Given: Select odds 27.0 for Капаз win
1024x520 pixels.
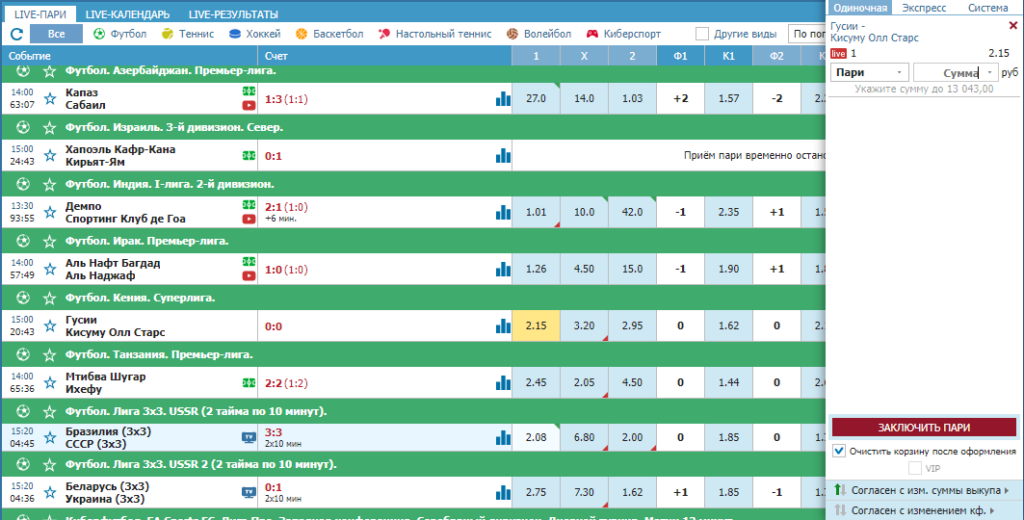Looking at the screenshot, I should pyautogui.click(x=536, y=99).
